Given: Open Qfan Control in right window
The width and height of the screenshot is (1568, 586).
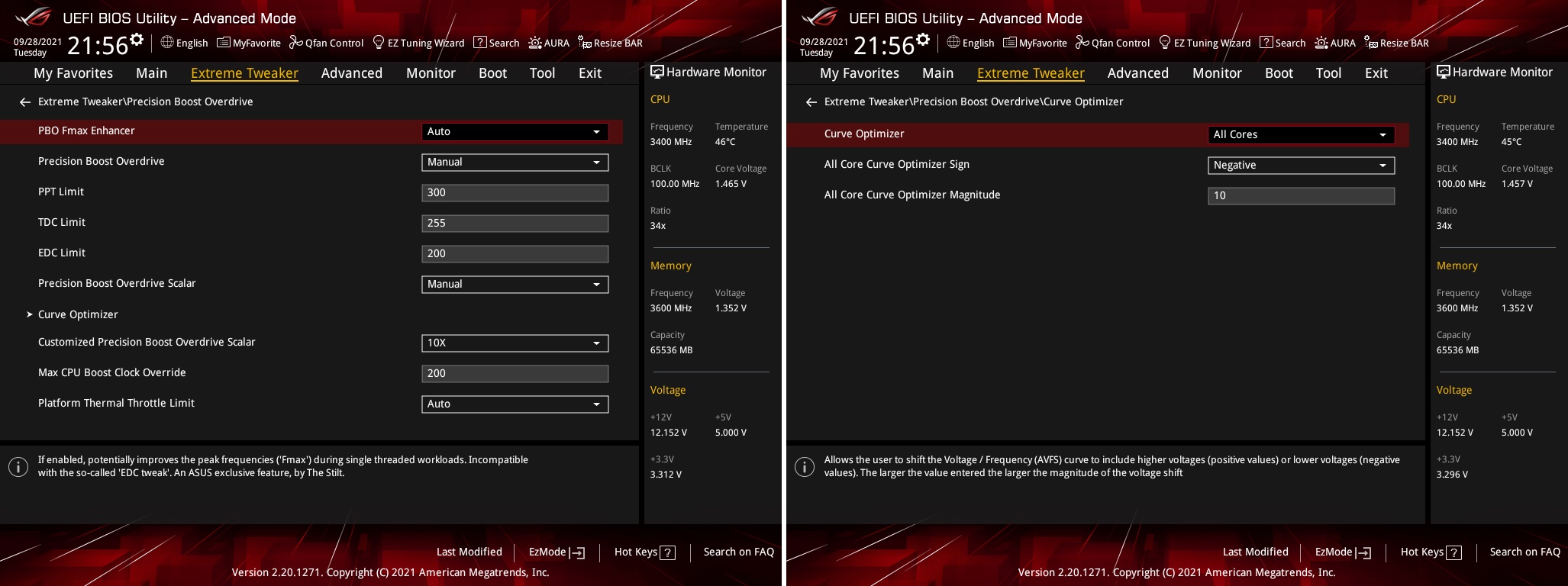Looking at the screenshot, I should pos(1112,43).
